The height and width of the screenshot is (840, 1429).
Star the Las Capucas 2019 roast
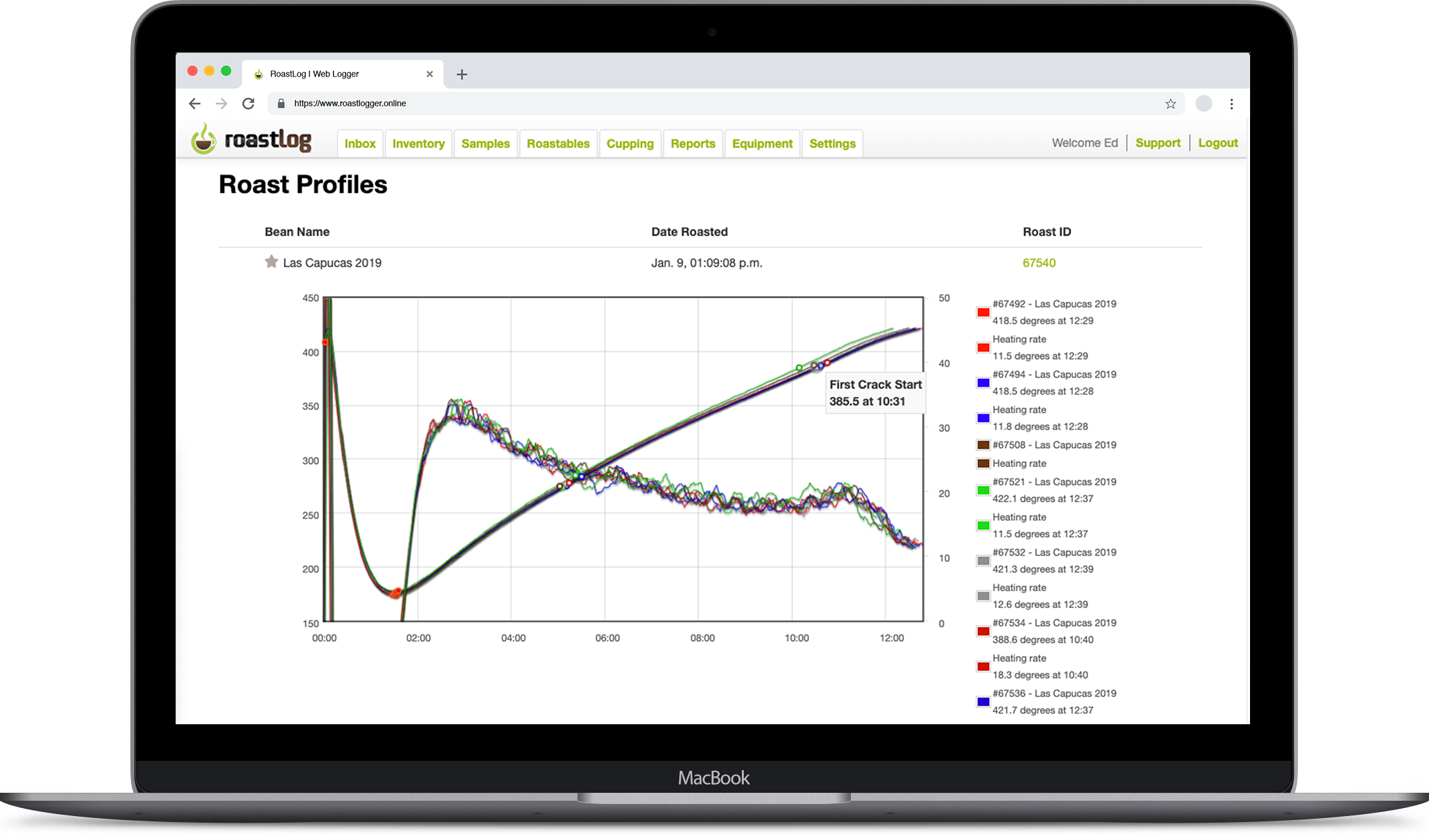[271, 262]
